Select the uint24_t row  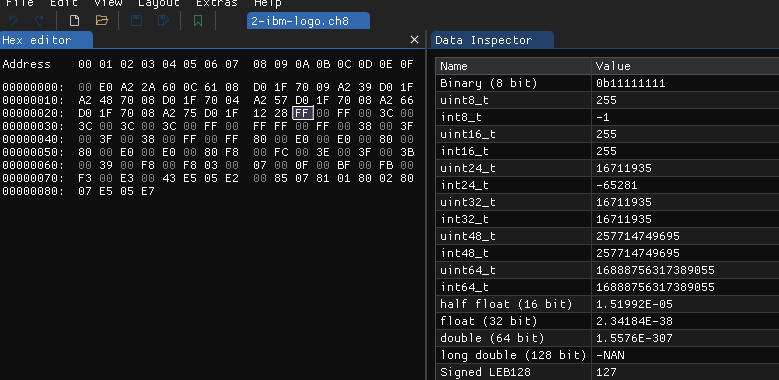[x=608, y=168]
